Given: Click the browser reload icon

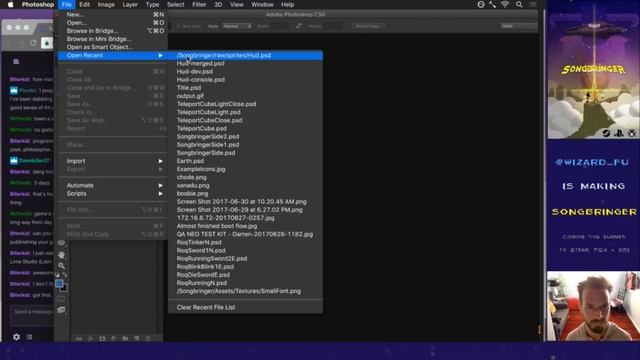Looking at the screenshot, I should pos(33,43).
